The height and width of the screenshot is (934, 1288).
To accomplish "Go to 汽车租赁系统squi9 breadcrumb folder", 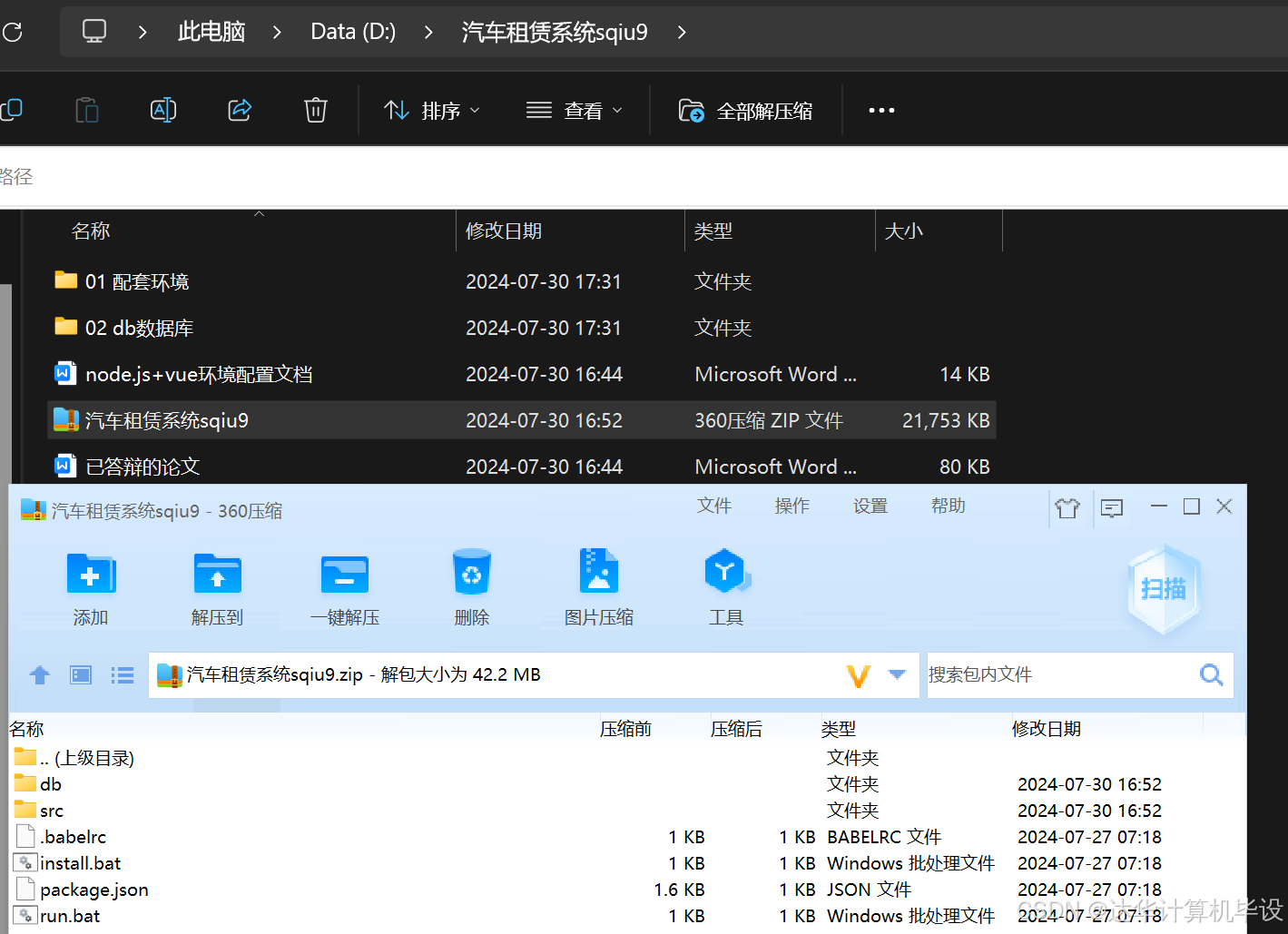I will click(x=555, y=32).
